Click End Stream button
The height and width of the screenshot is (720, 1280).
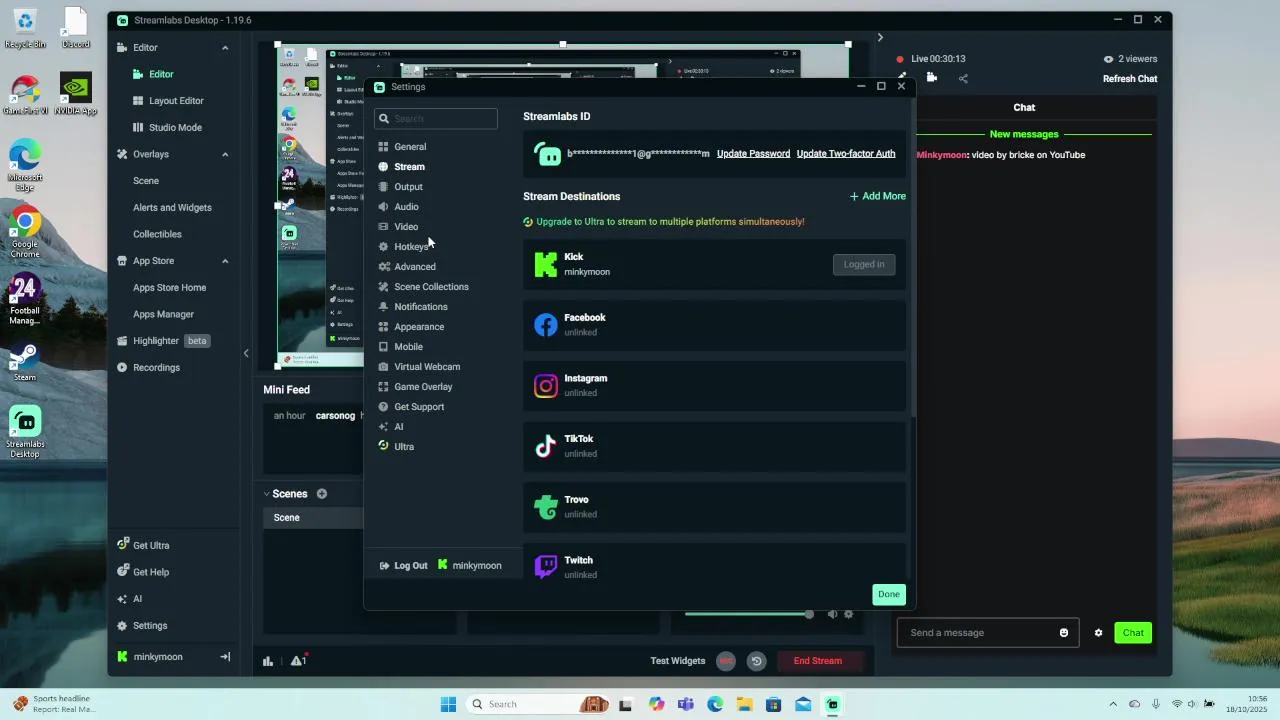click(818, 661)
